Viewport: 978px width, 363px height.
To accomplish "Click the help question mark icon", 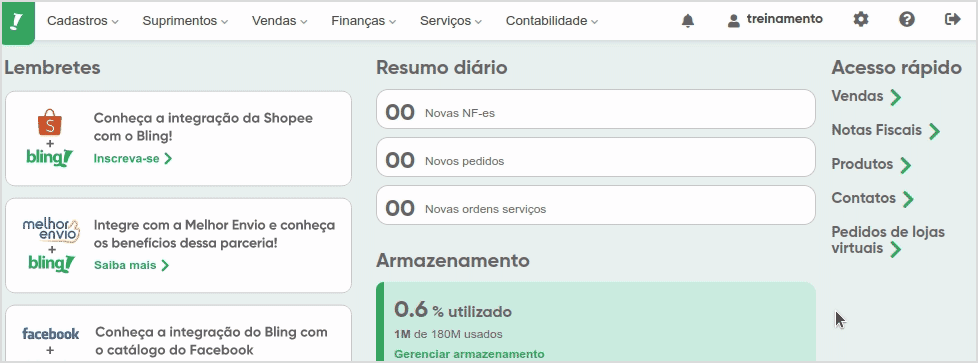I will click(907, 19).
